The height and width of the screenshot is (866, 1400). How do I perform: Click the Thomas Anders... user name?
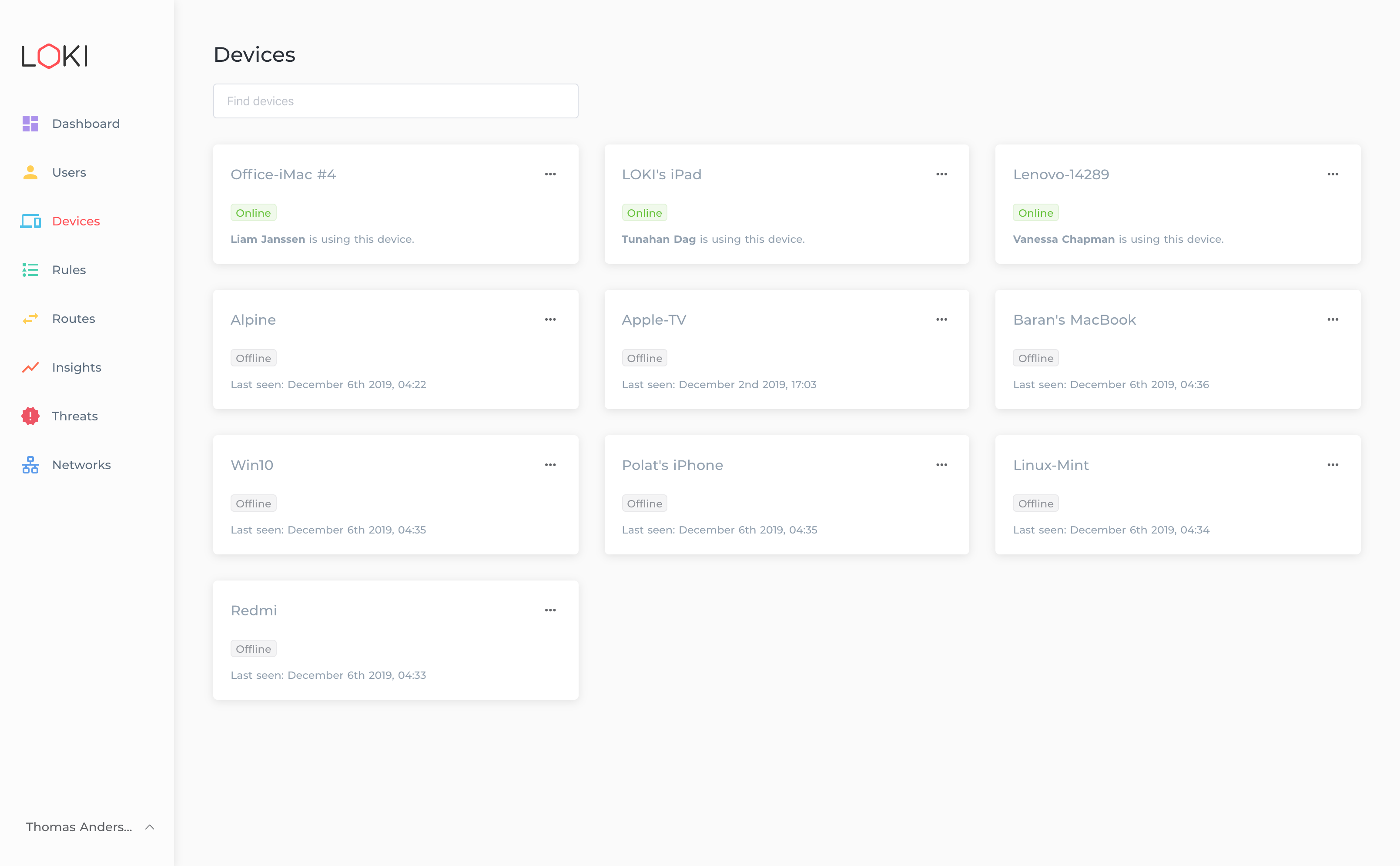[79, 826]
